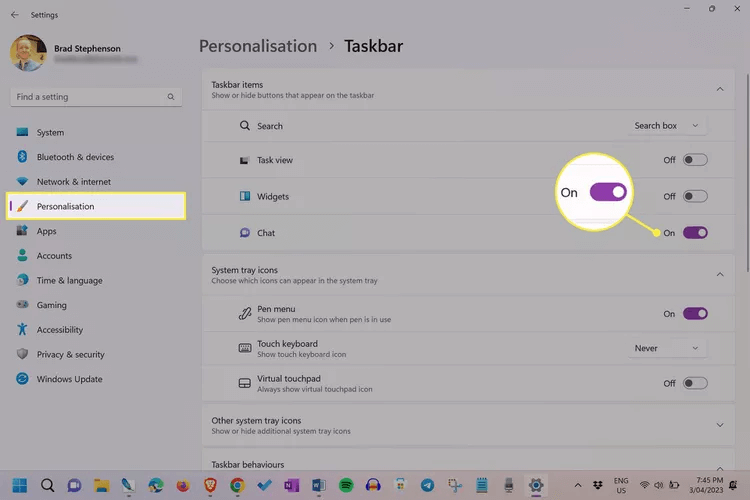Click the Dropbox tray icon

[x=598, y=486]
